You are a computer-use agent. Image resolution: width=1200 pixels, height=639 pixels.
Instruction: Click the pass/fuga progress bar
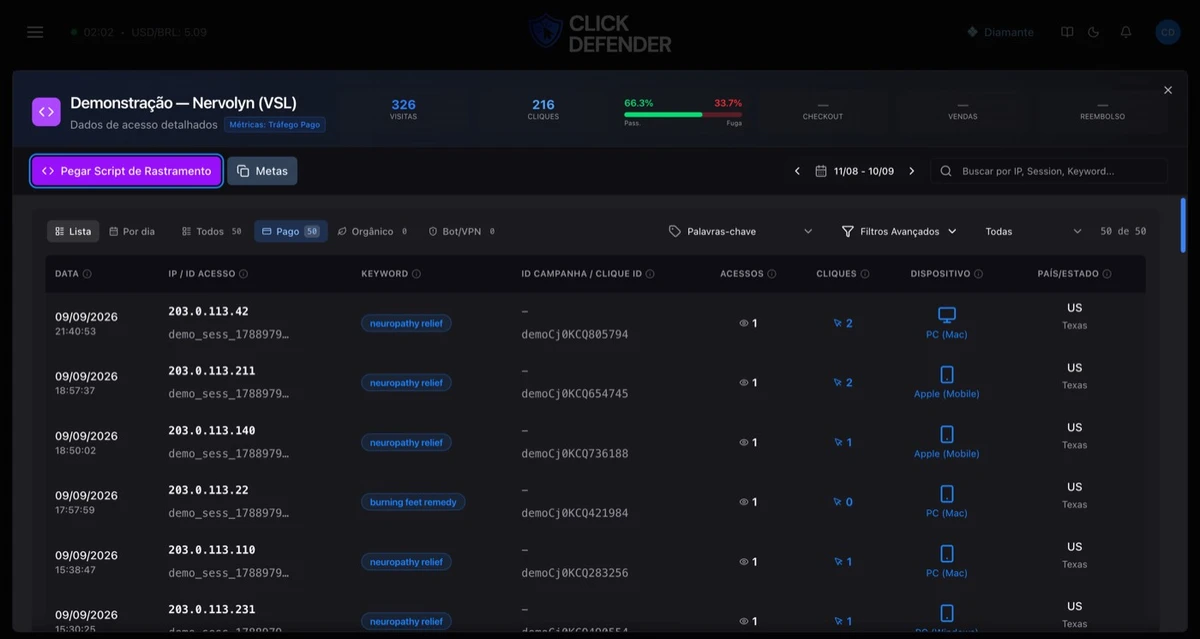[x=683, y=114]
